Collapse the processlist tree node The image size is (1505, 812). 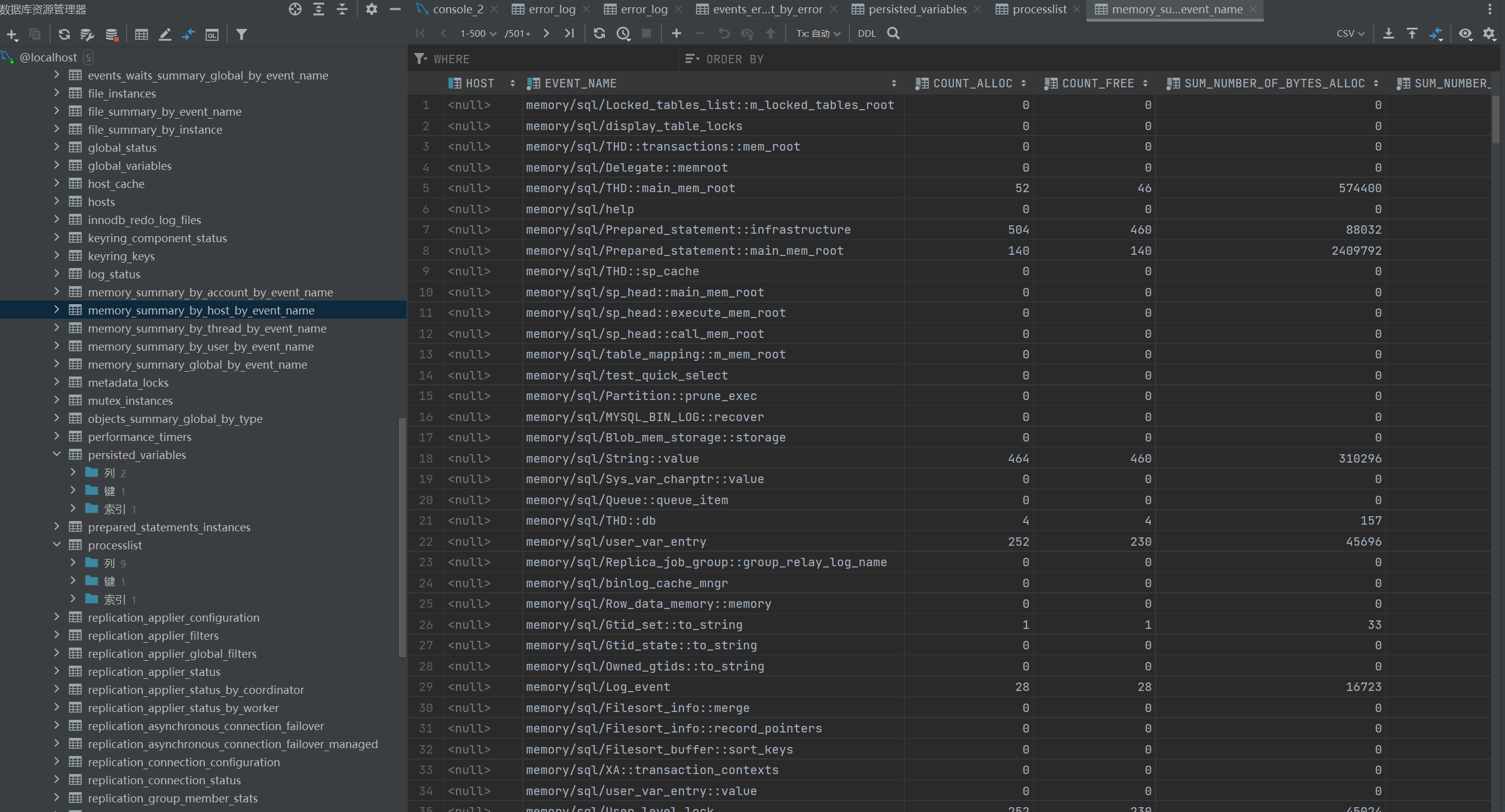click(57, 545)
